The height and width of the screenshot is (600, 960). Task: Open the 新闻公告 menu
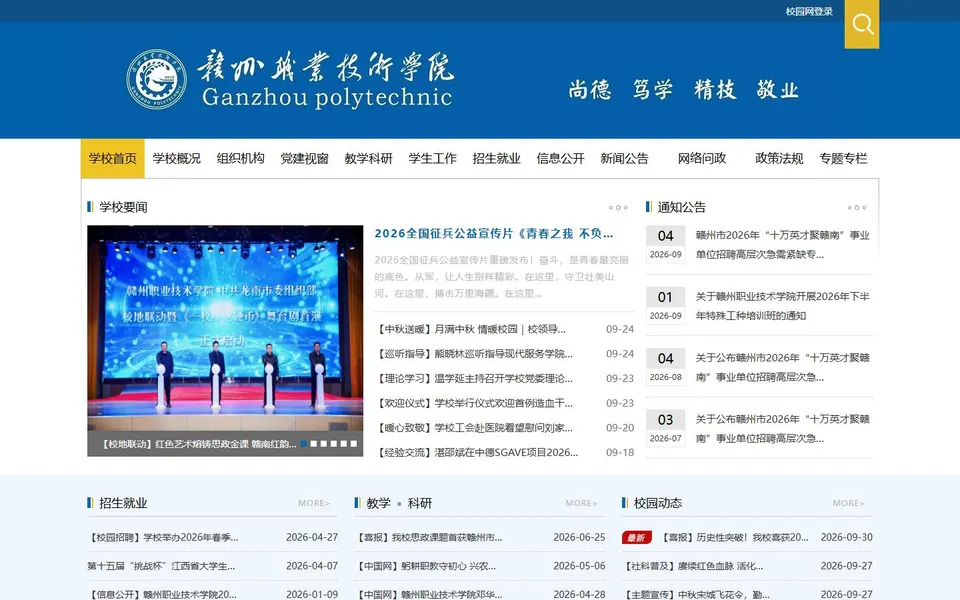pos(624,159)
